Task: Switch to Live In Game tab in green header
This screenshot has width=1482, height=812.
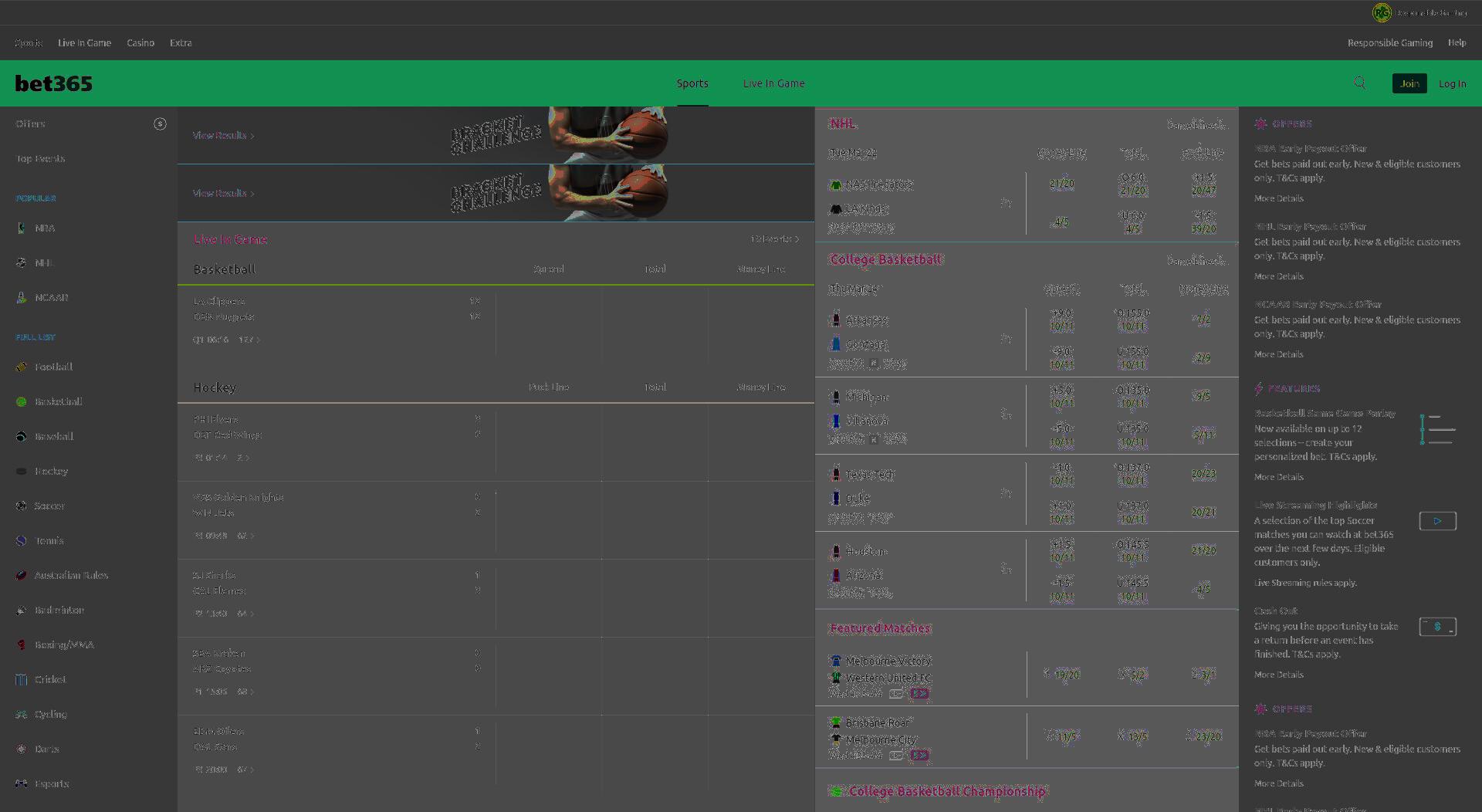Action: coord(773,83)
